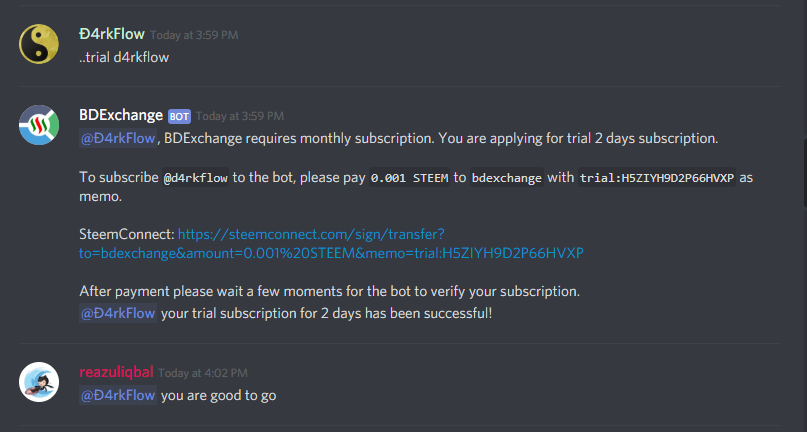
Task: Click the bdexchange account code snippet
Action: [x=506, y=178]
